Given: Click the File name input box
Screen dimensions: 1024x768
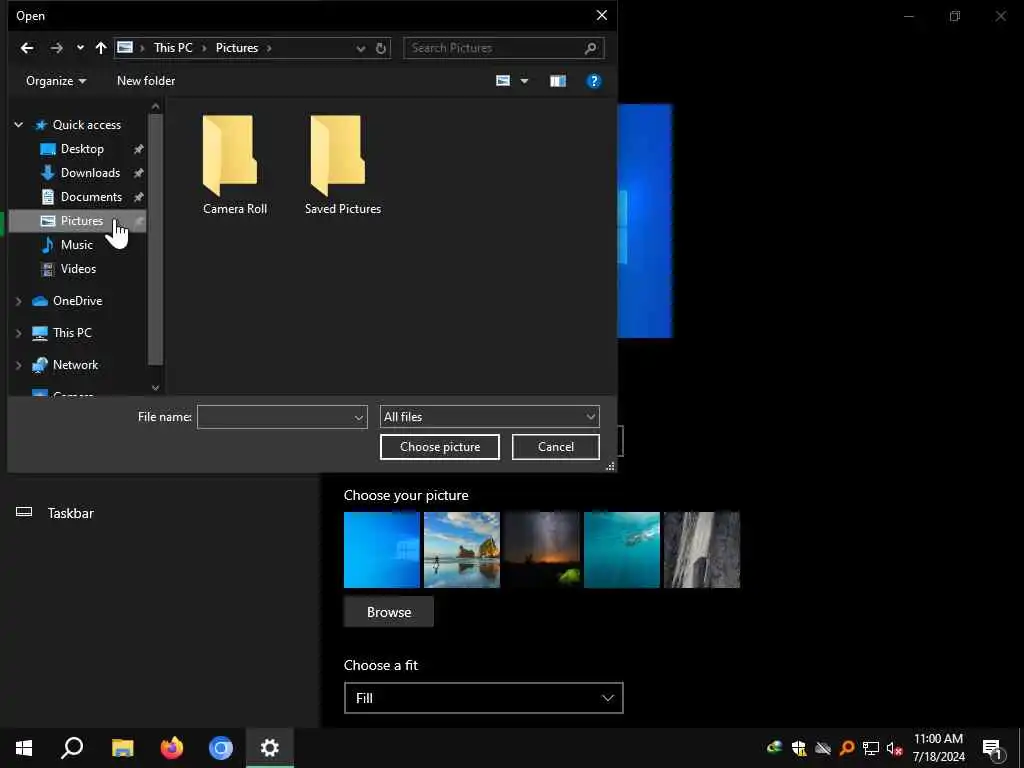Looking at the screenshot, I should 274,417.
